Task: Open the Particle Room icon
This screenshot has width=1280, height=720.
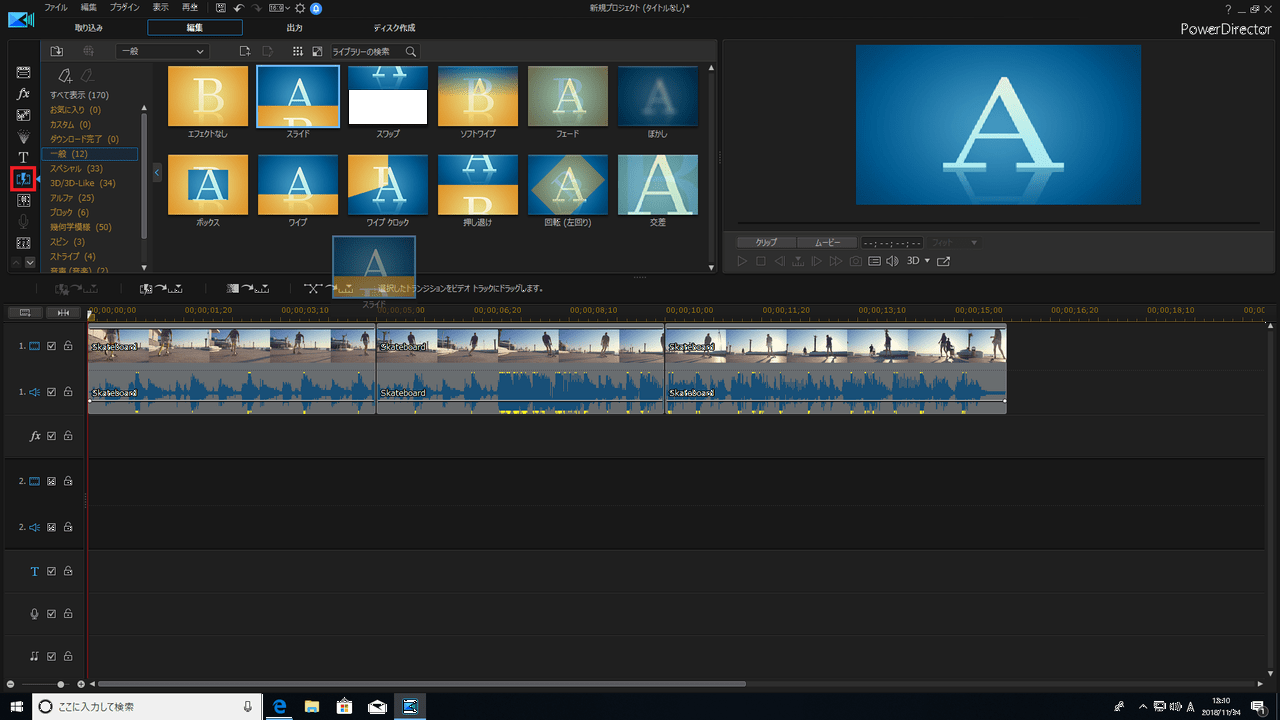Action: click(x=23, y=136)
